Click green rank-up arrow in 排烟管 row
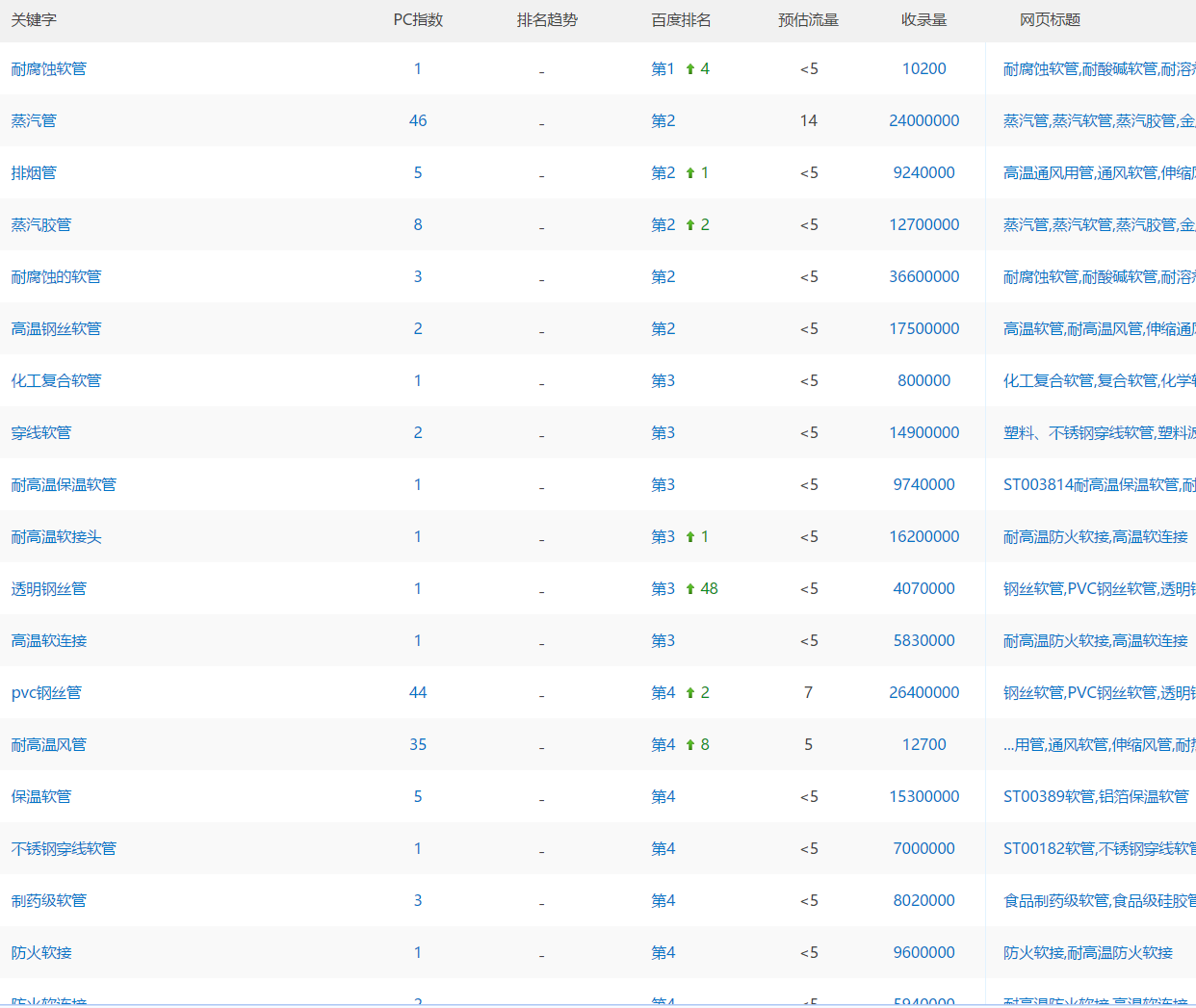The image size is (1196, 1008). coord(689,173)
